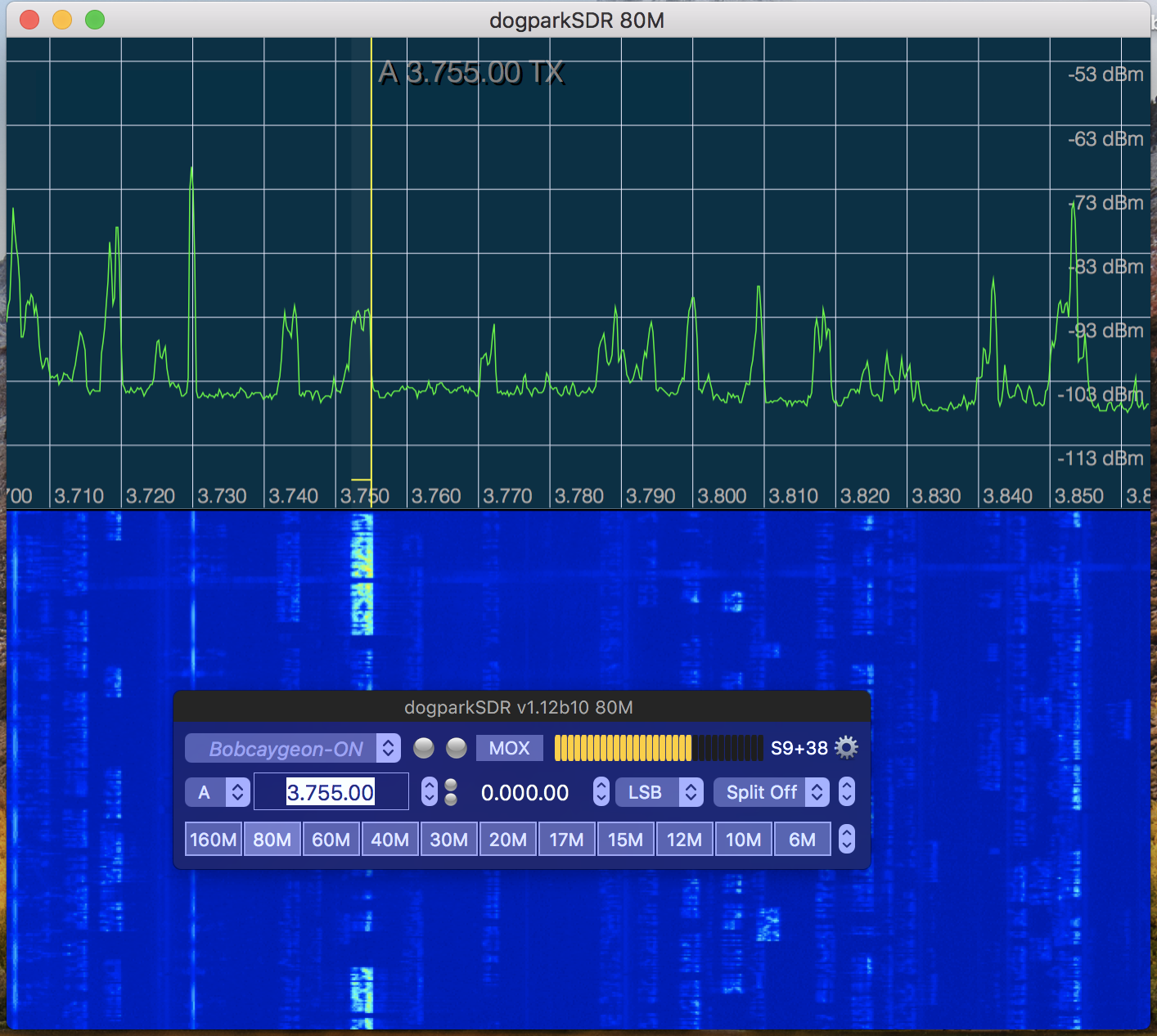Open the LSB mode dropdown
This screenshot has height=1036, width=1157.
pyautogui.click(x=659, y=792)
